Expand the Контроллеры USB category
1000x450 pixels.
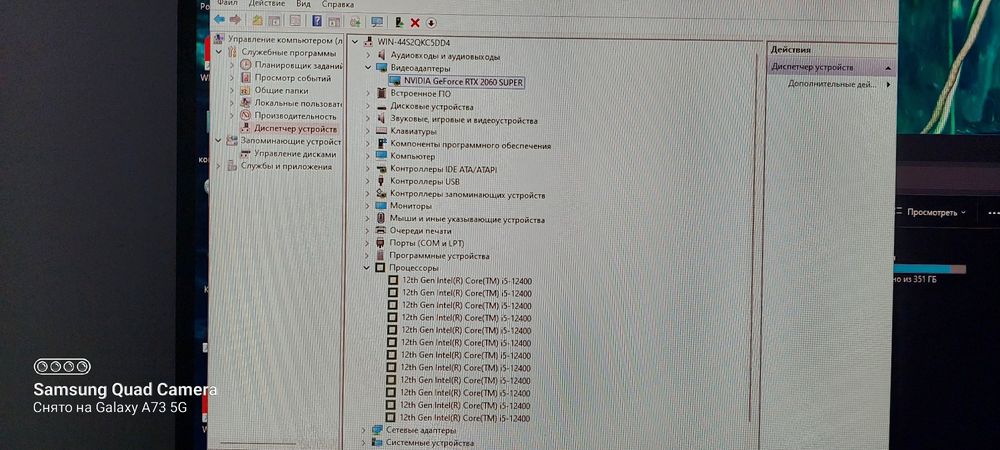point(368,182)
